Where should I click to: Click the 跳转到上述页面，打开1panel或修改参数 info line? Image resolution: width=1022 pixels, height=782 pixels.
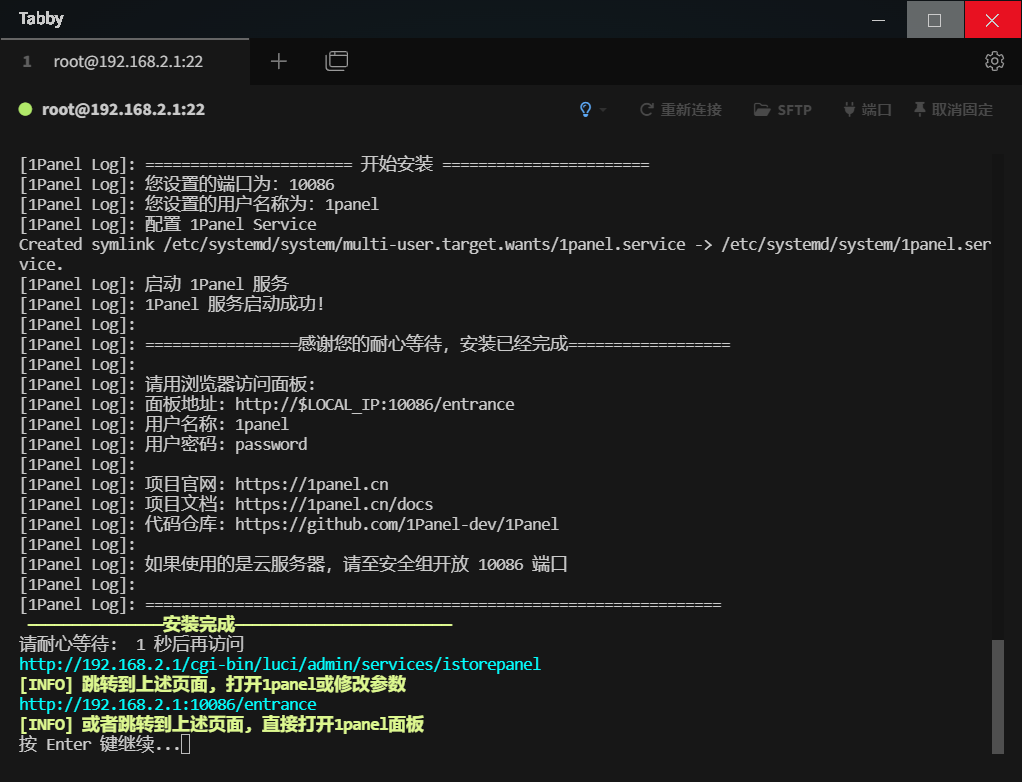[212, 684]
